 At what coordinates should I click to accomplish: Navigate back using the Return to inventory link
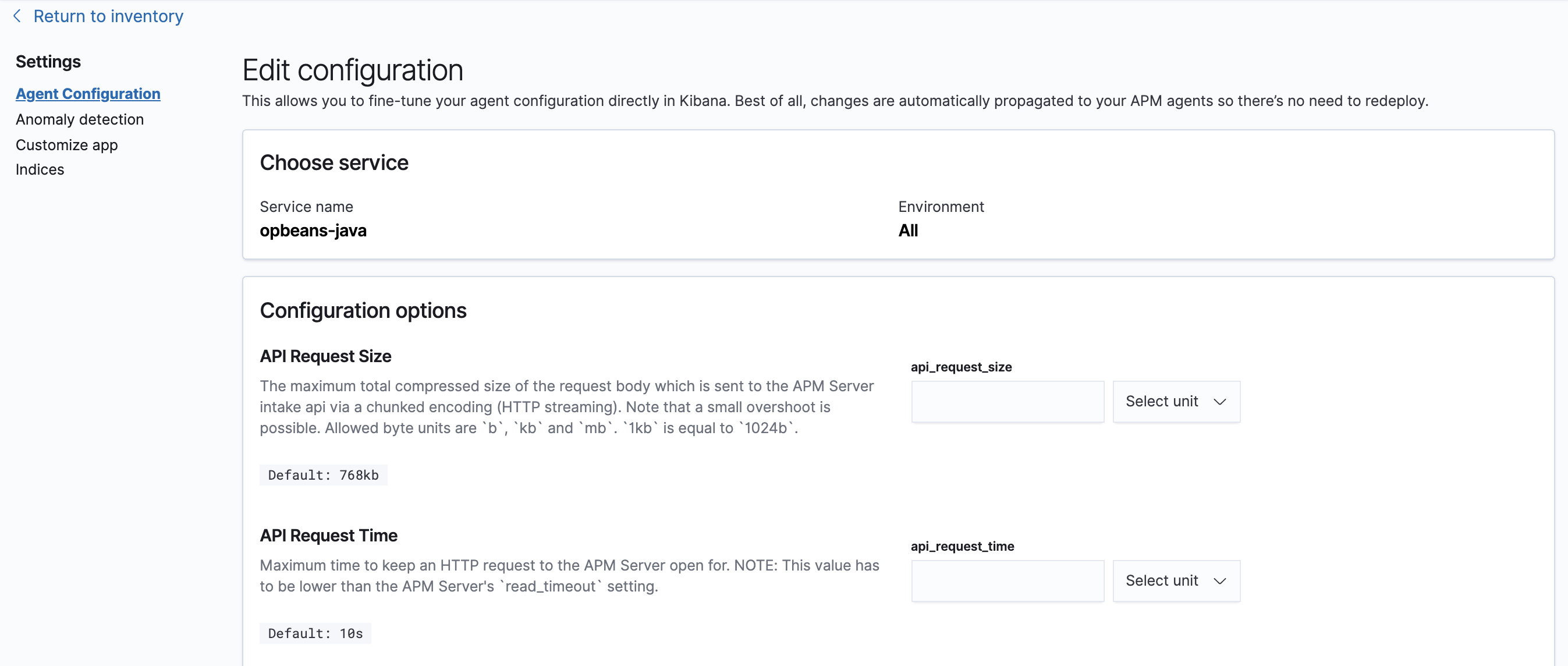[108, 16]
